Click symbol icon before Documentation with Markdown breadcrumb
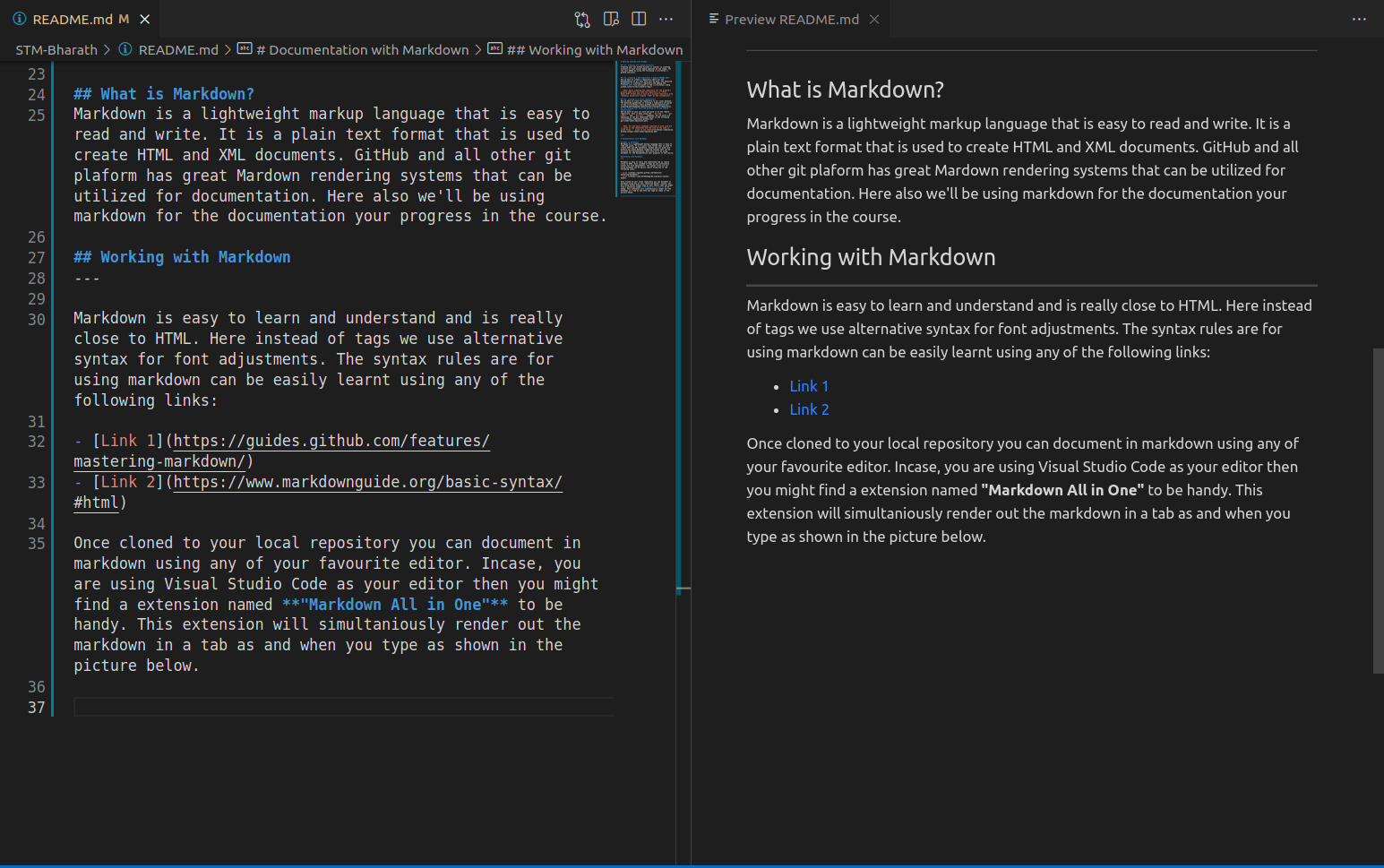Screen dimensions: 1384x868 coord(245,49)
